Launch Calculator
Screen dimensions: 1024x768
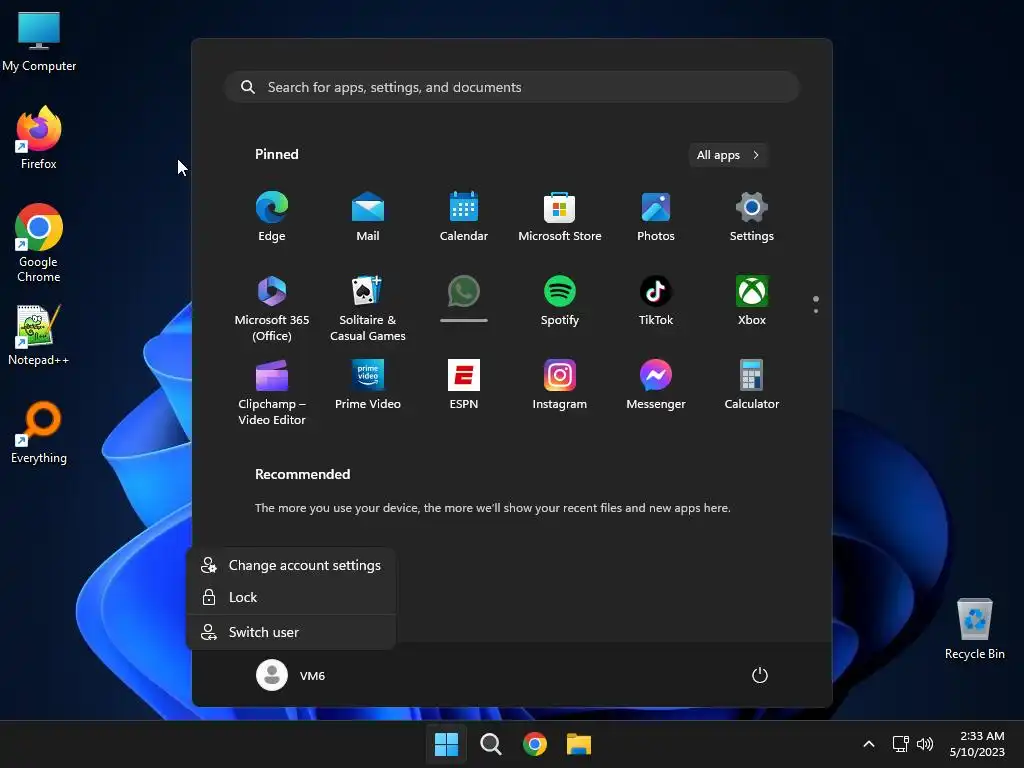(x=752, y=384)
